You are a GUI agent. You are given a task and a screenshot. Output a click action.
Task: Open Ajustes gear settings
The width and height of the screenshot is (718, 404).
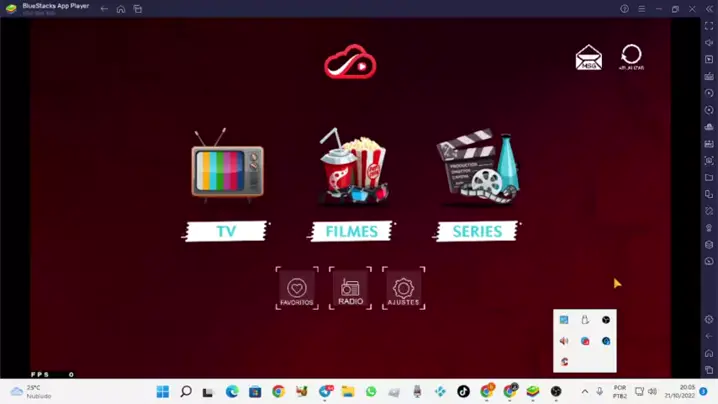[x=403, y=289]
